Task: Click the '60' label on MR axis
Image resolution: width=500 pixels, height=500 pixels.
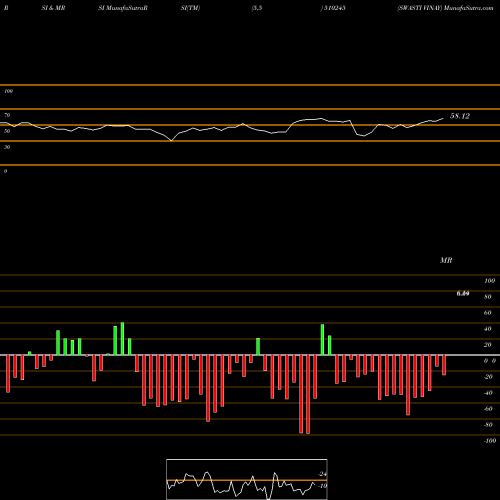Action: (x=488, y=313)
